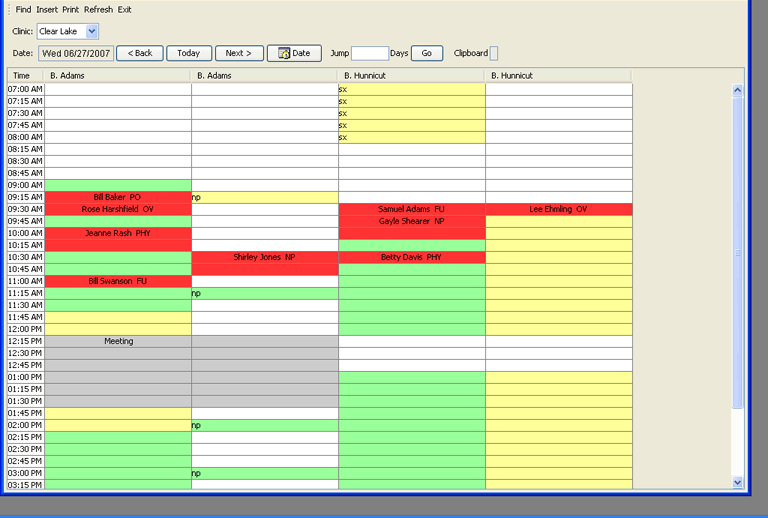768x518 pixels.
Task: Click Refresh in the menu bar
Action: tap(98, 9)
